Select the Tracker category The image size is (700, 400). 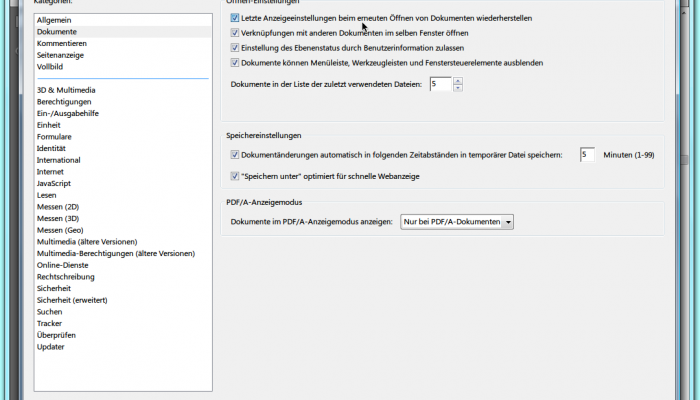[x=49, y=323]
